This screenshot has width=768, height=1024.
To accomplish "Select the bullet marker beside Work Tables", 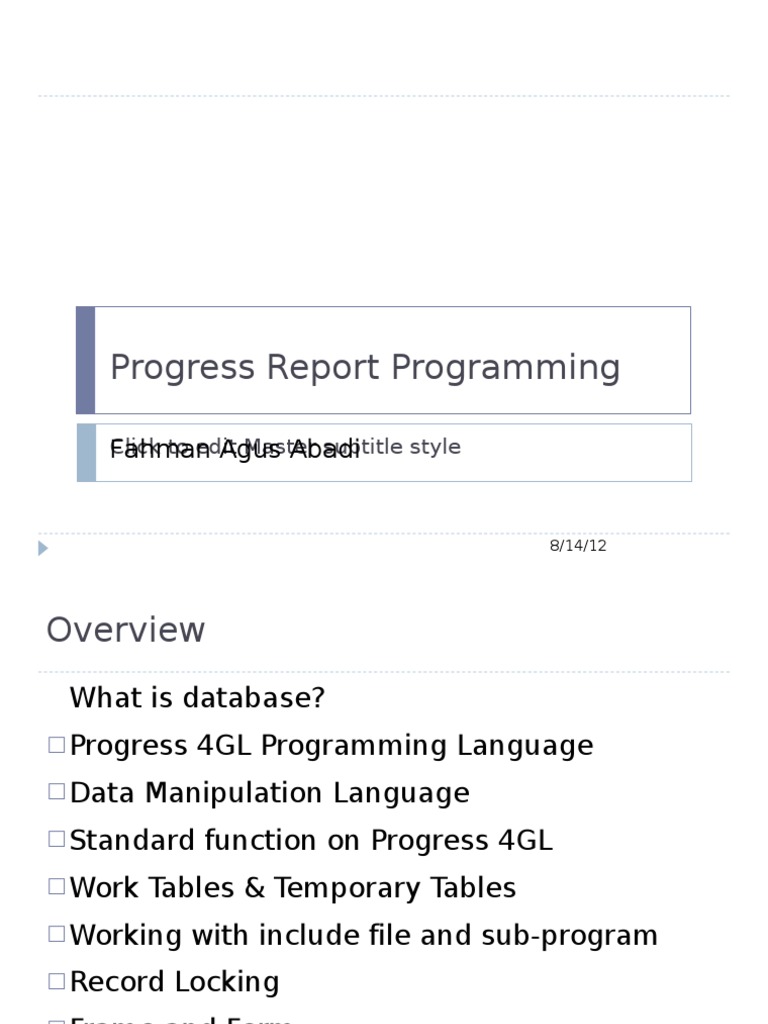I will [x=56, y=886].
